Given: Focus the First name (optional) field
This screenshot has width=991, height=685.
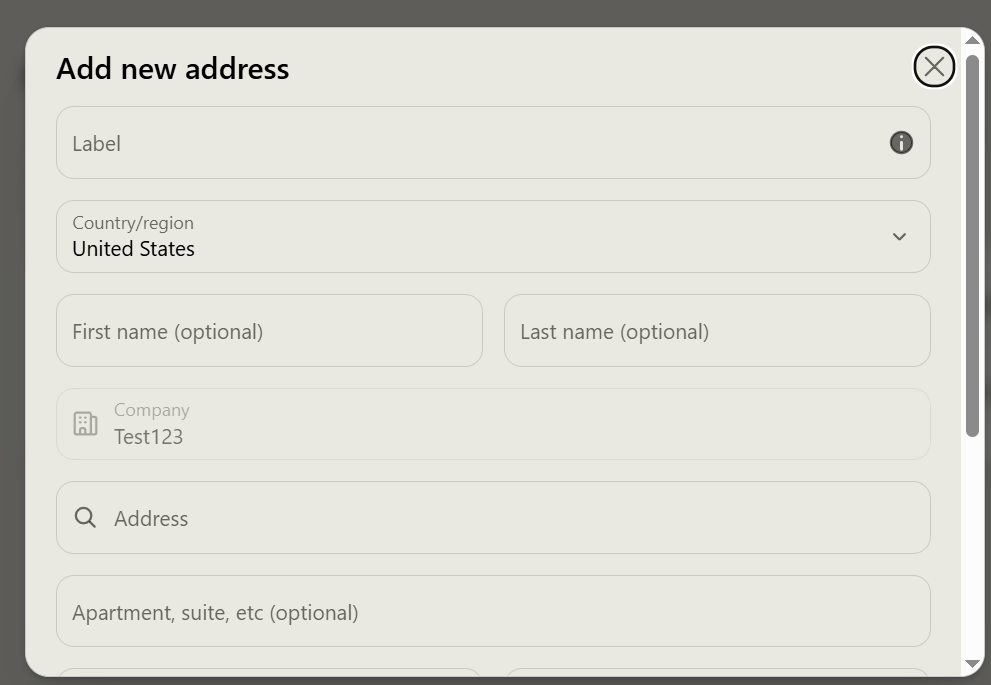Looking at the screenshot, I should (269, 330).
